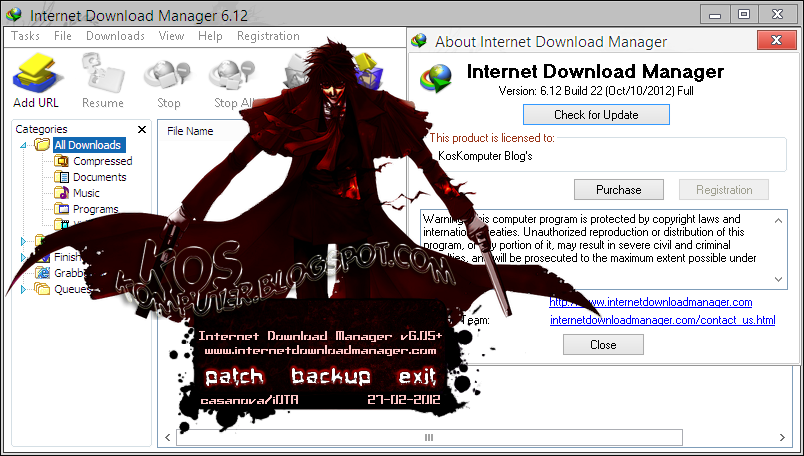
Task: Click the download list scroll right arrow
Action: 782,438
